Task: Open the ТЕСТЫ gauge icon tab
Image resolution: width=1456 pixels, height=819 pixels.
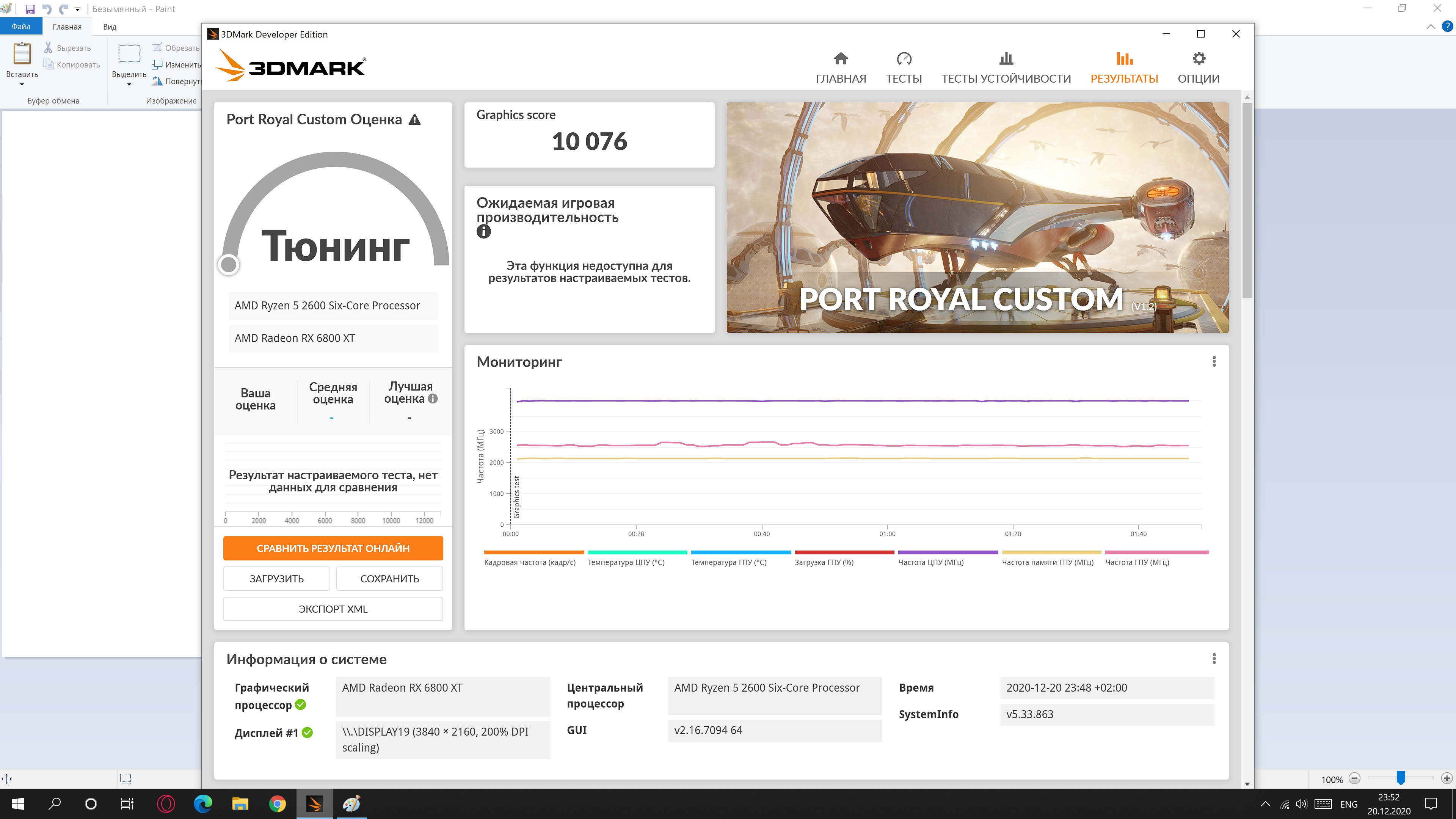Action: tap(903, 67)
